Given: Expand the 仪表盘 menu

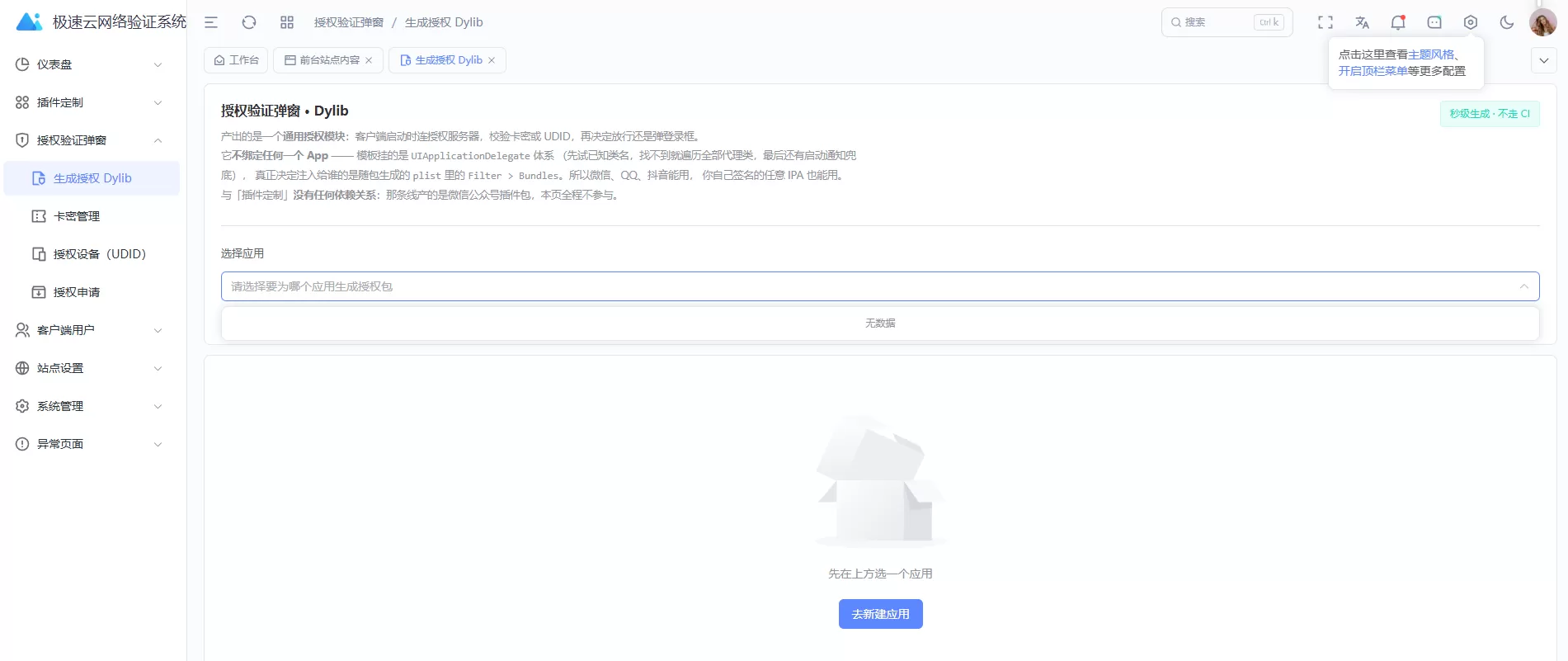Looking at the screenshot, I should point(90,64).
